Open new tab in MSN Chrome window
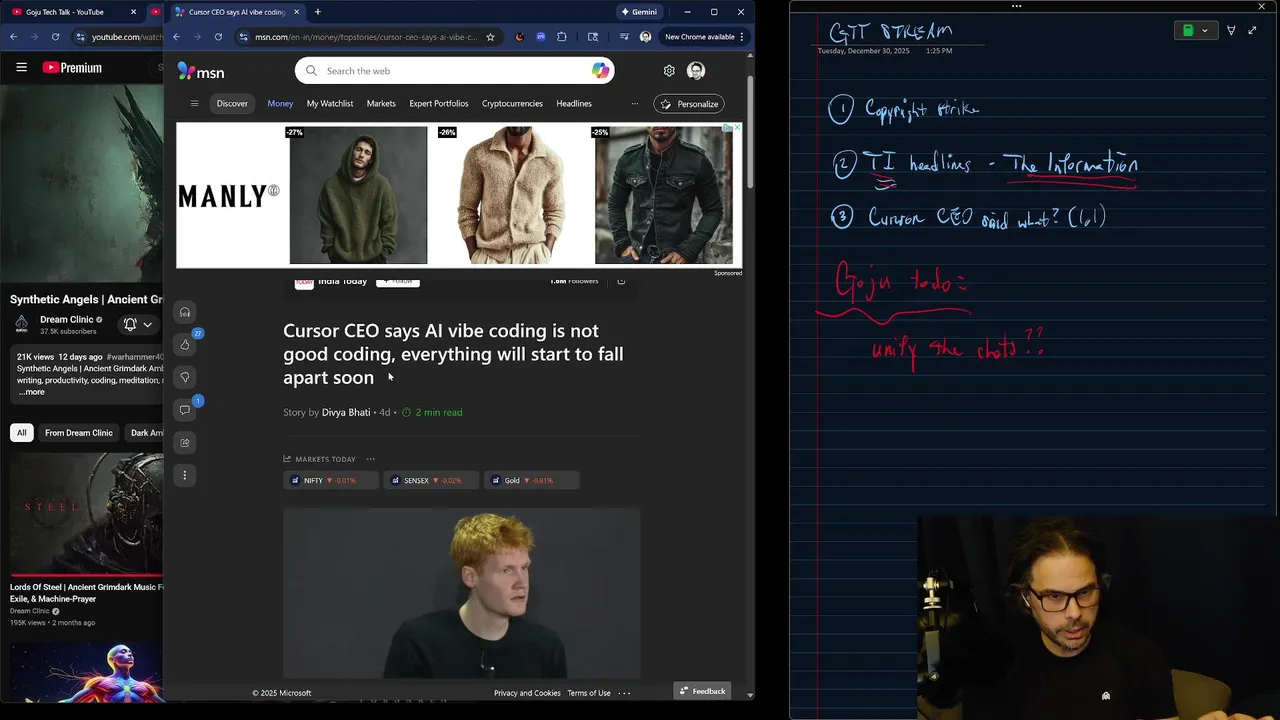Screen dimensions: 1280x720 click(x=318, y=12)
